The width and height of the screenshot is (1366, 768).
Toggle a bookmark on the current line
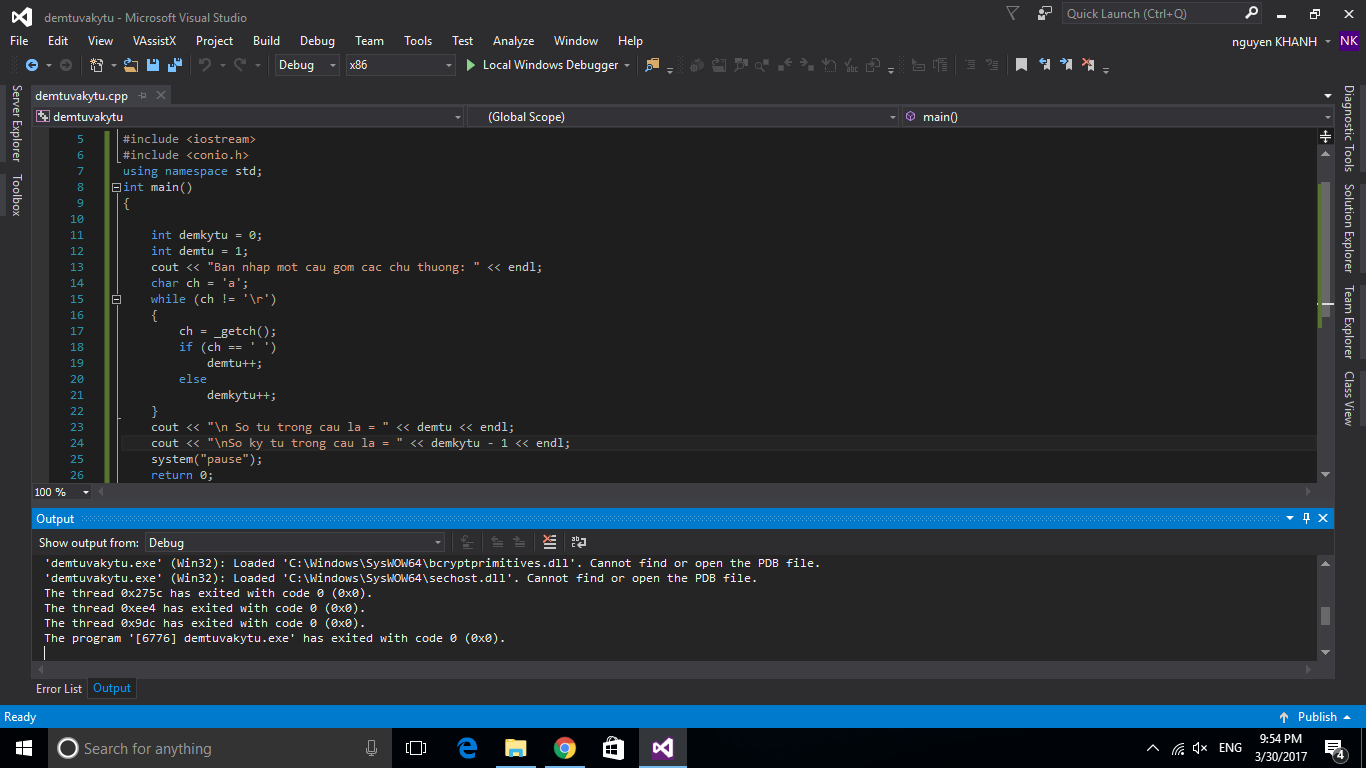1021,65
